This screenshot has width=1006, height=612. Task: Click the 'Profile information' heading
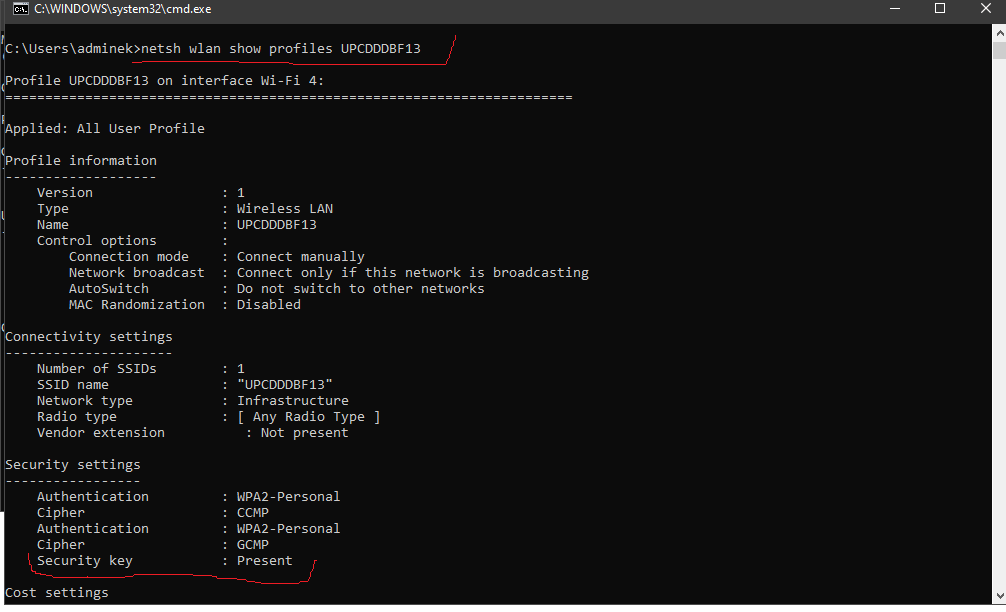[x=81, y=160]
